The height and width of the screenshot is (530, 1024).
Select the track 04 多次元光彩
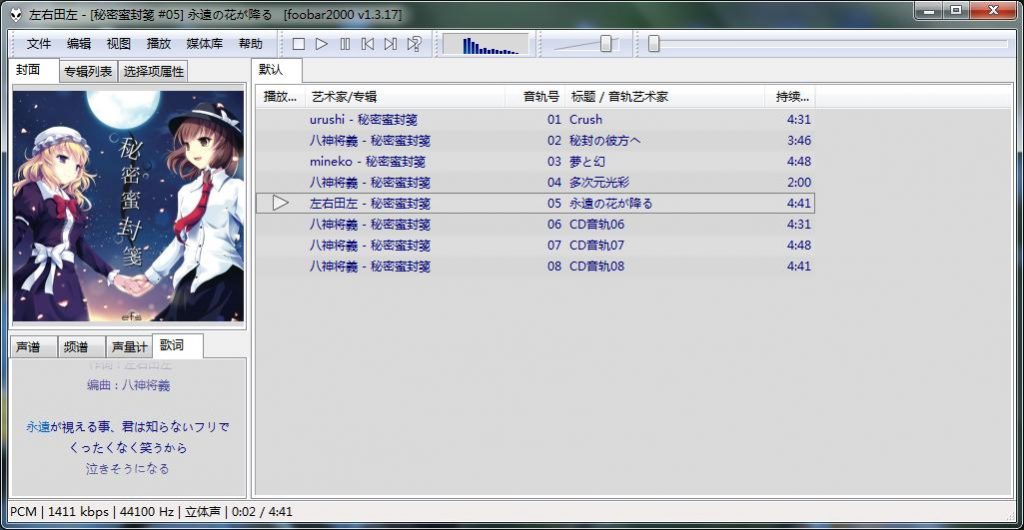(535, 182)
